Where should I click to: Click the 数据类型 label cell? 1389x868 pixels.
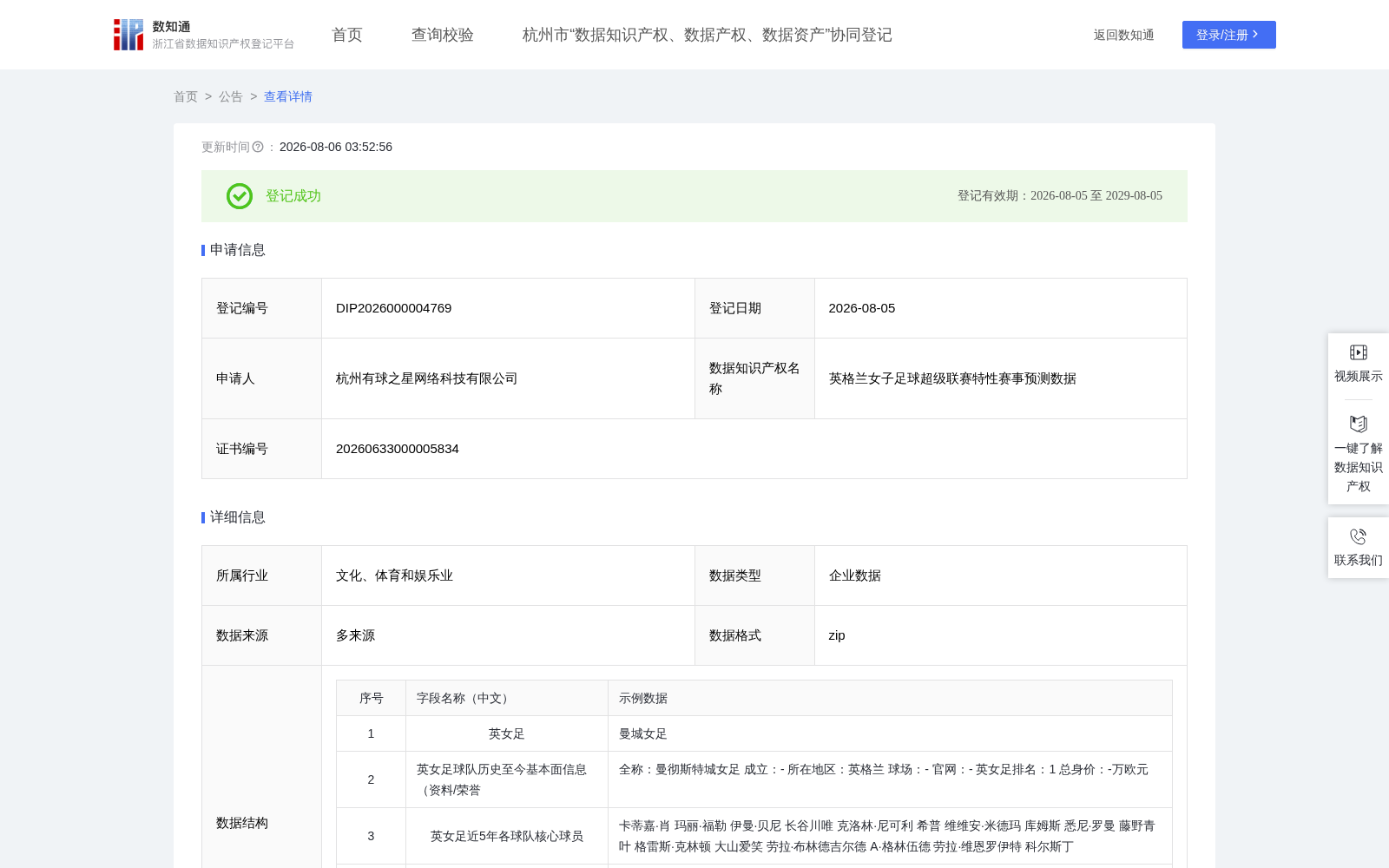point(755,575)
